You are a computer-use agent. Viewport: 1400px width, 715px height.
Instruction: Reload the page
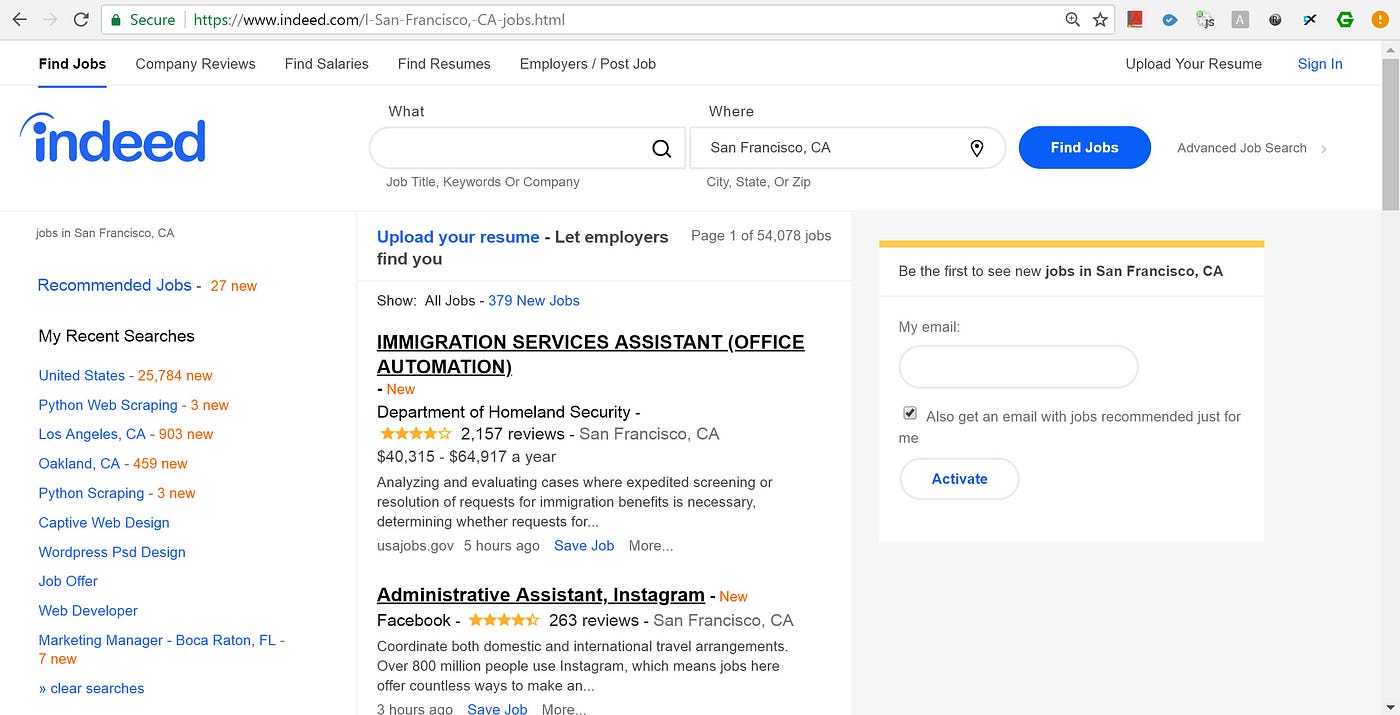[x=81, y=19]
